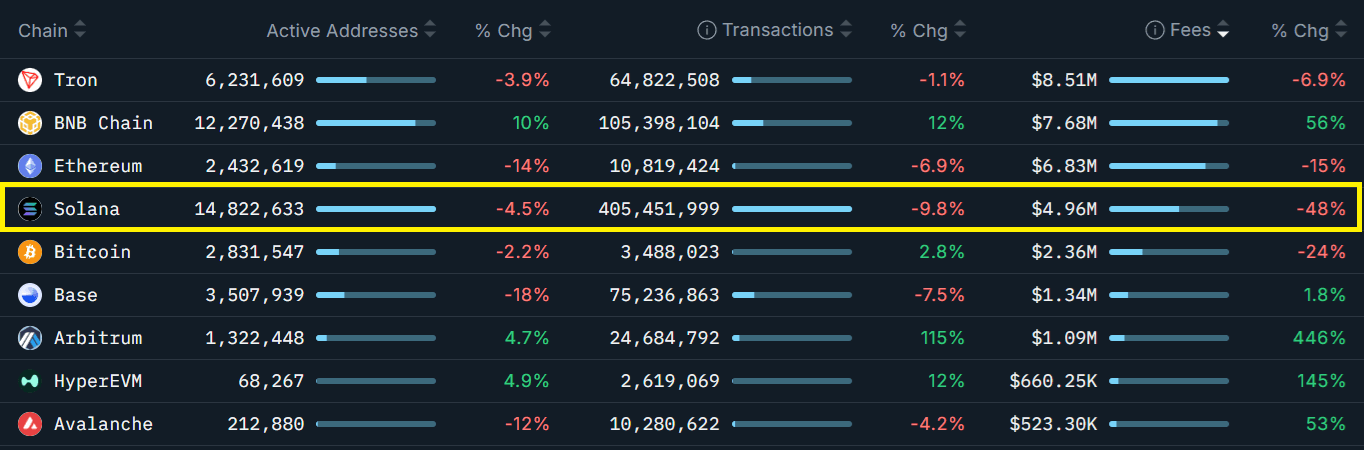The height and width of the screenshot is (450, 1364).
Task: Click the Base chain logo icon
Action: 30,295
